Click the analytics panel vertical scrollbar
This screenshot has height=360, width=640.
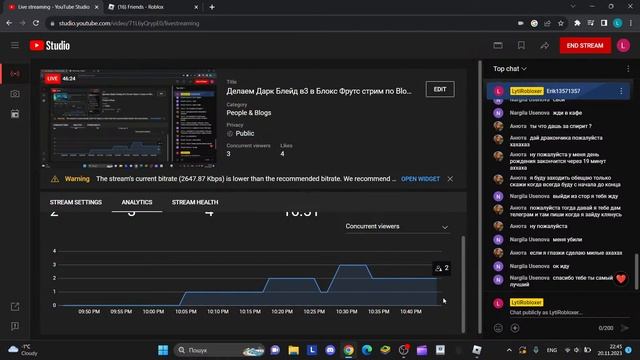pyautogui.click(x=463, y=284)
